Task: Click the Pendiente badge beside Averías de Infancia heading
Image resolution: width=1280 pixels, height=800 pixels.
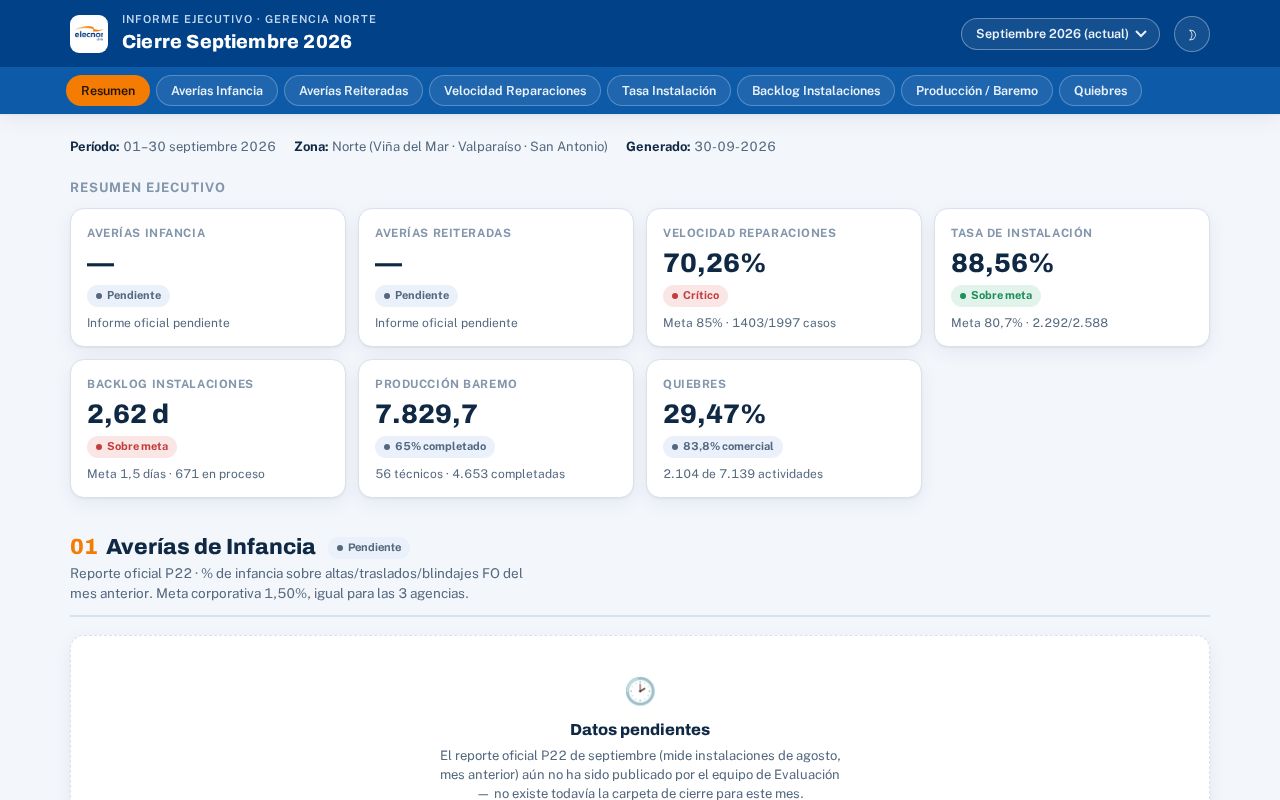Action: pyautogui.click(x=369, y=548)
